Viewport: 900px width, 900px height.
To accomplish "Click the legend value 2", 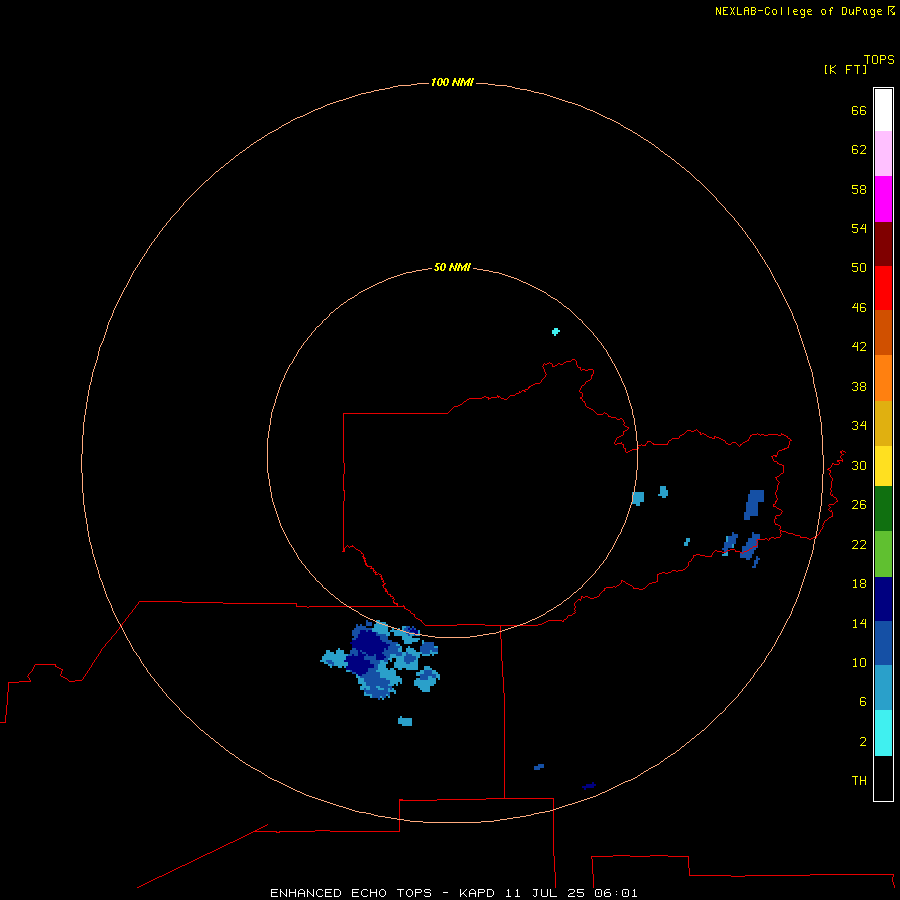I will coord(863,741).
